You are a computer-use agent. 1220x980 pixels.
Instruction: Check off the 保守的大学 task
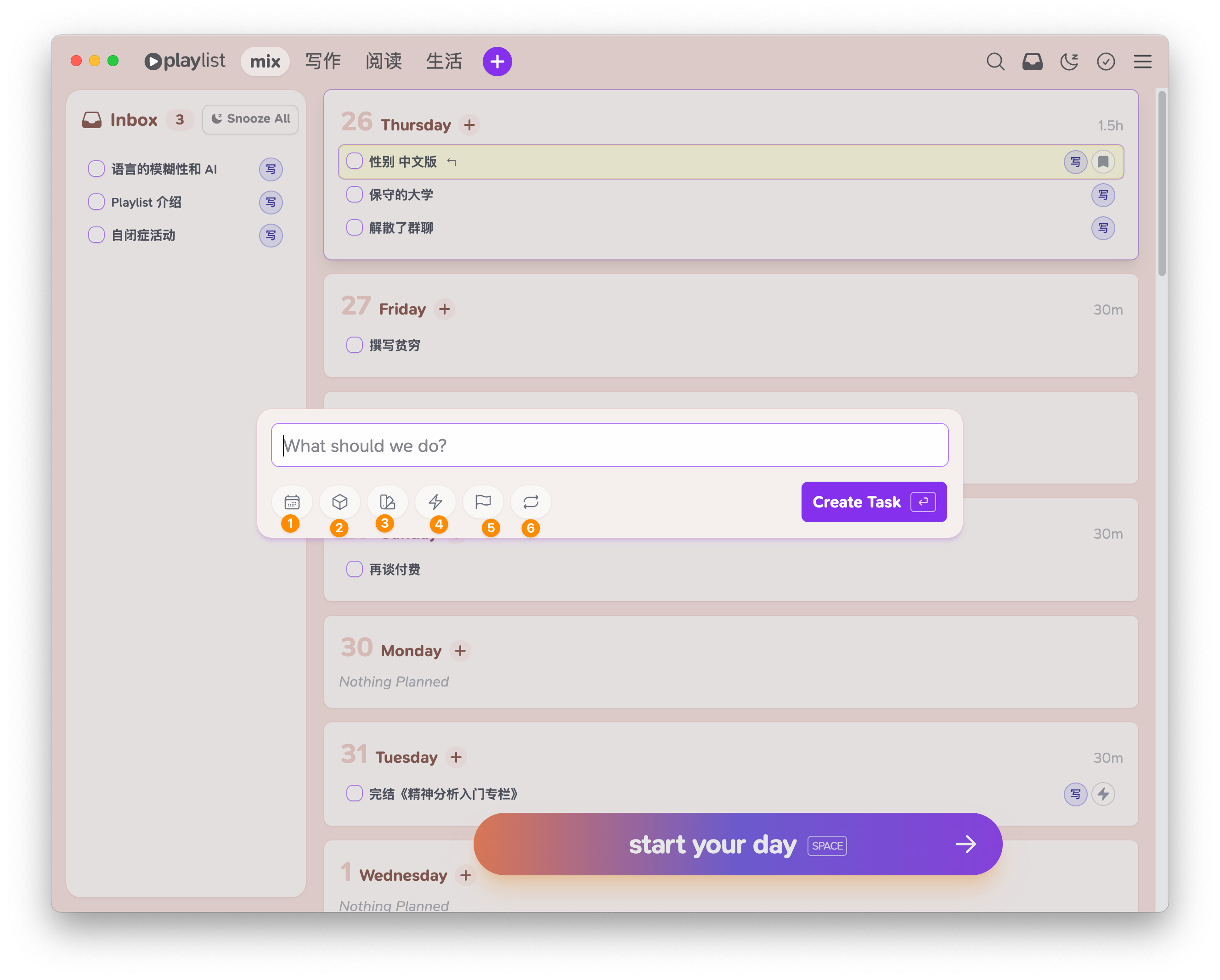[x=355, y=195]
